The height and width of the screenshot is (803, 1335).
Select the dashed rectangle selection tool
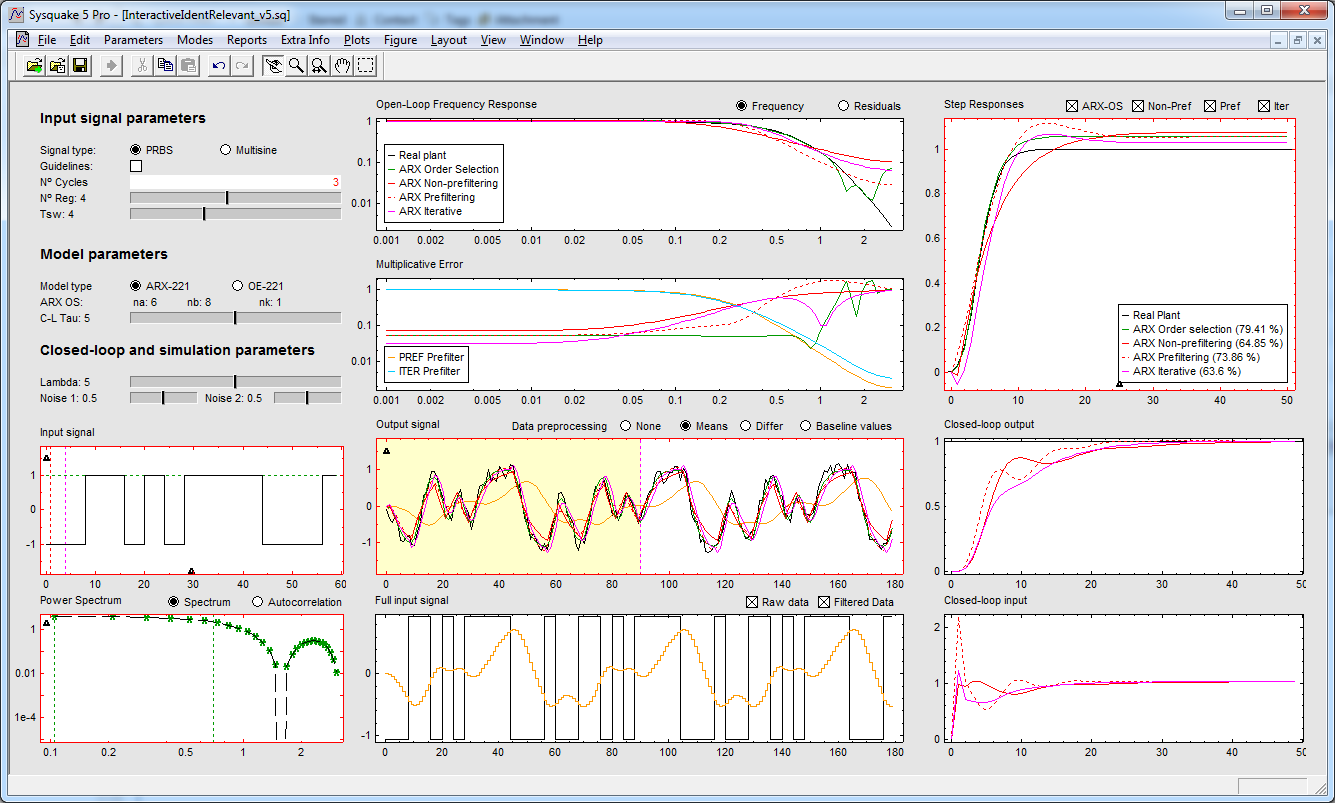[367, 66]
